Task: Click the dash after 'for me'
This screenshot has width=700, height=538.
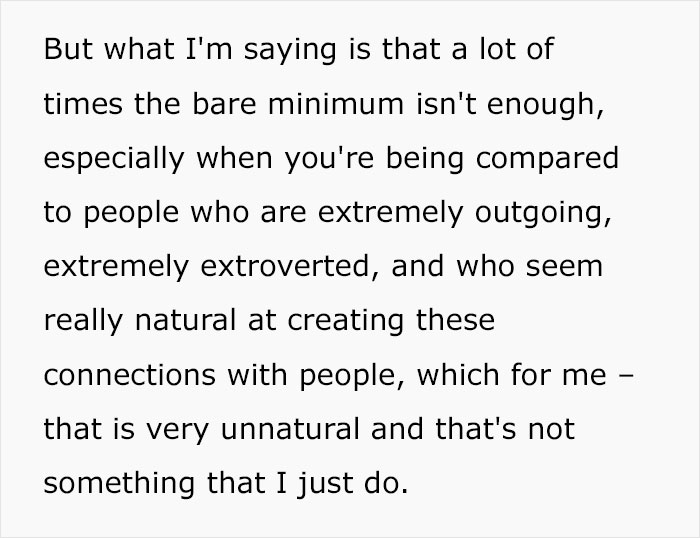Action: [x=627, y=377]
